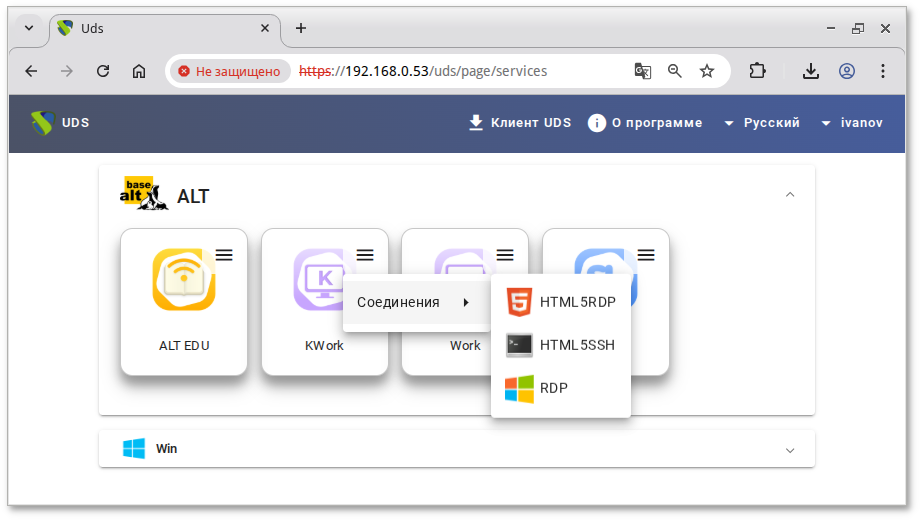Download Клиент UDS
This screenshot has height=520, width=920.
pos(520,123)
